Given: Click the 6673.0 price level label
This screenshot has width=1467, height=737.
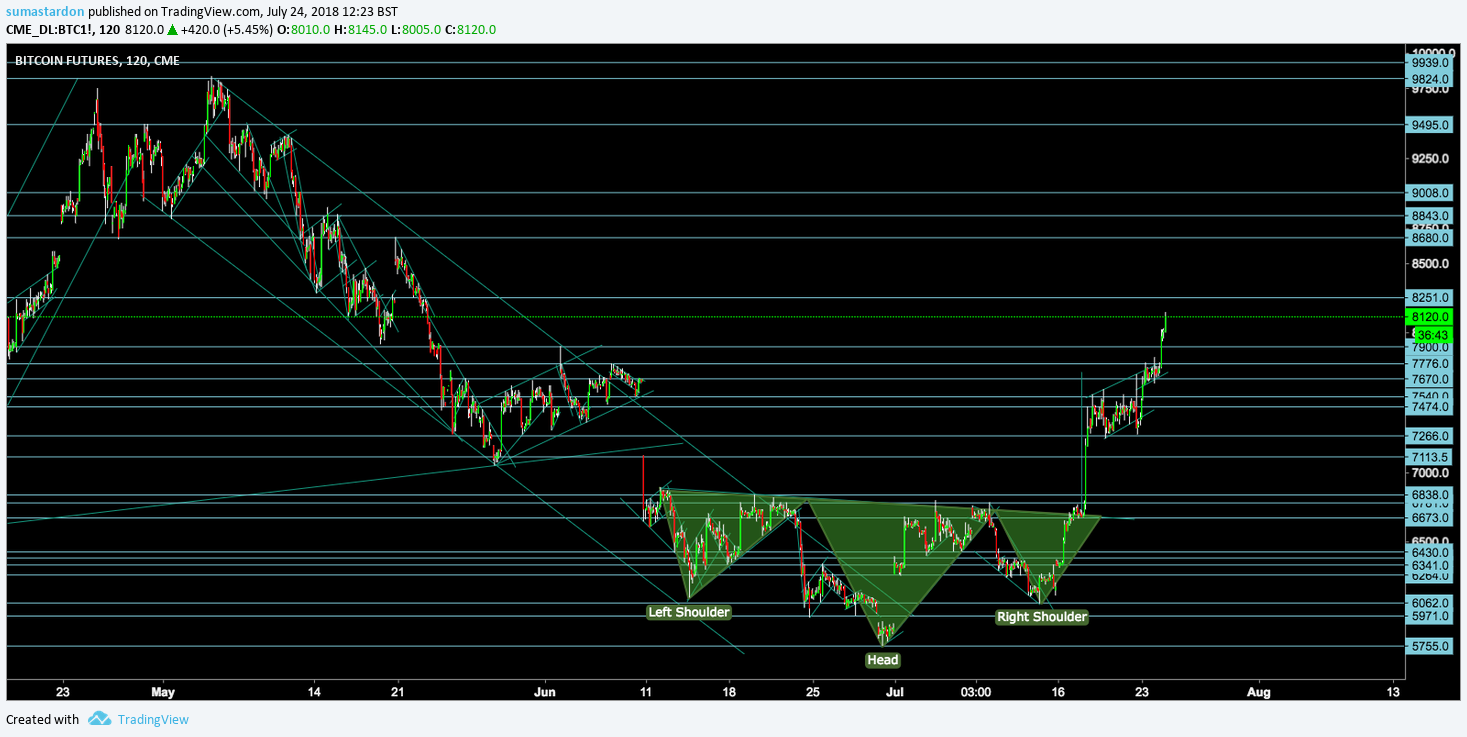Looking at the screenshot, I should point(1430,518).
